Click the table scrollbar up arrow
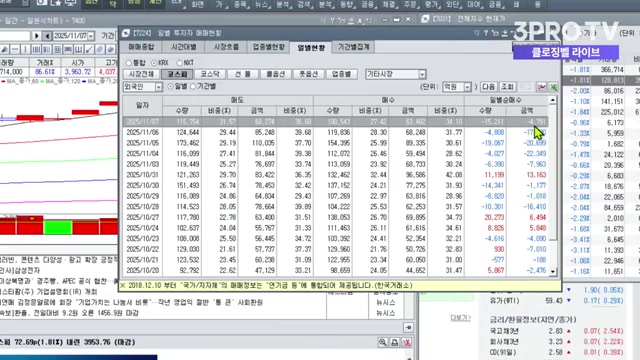640x360 pixels. (553, 100)
